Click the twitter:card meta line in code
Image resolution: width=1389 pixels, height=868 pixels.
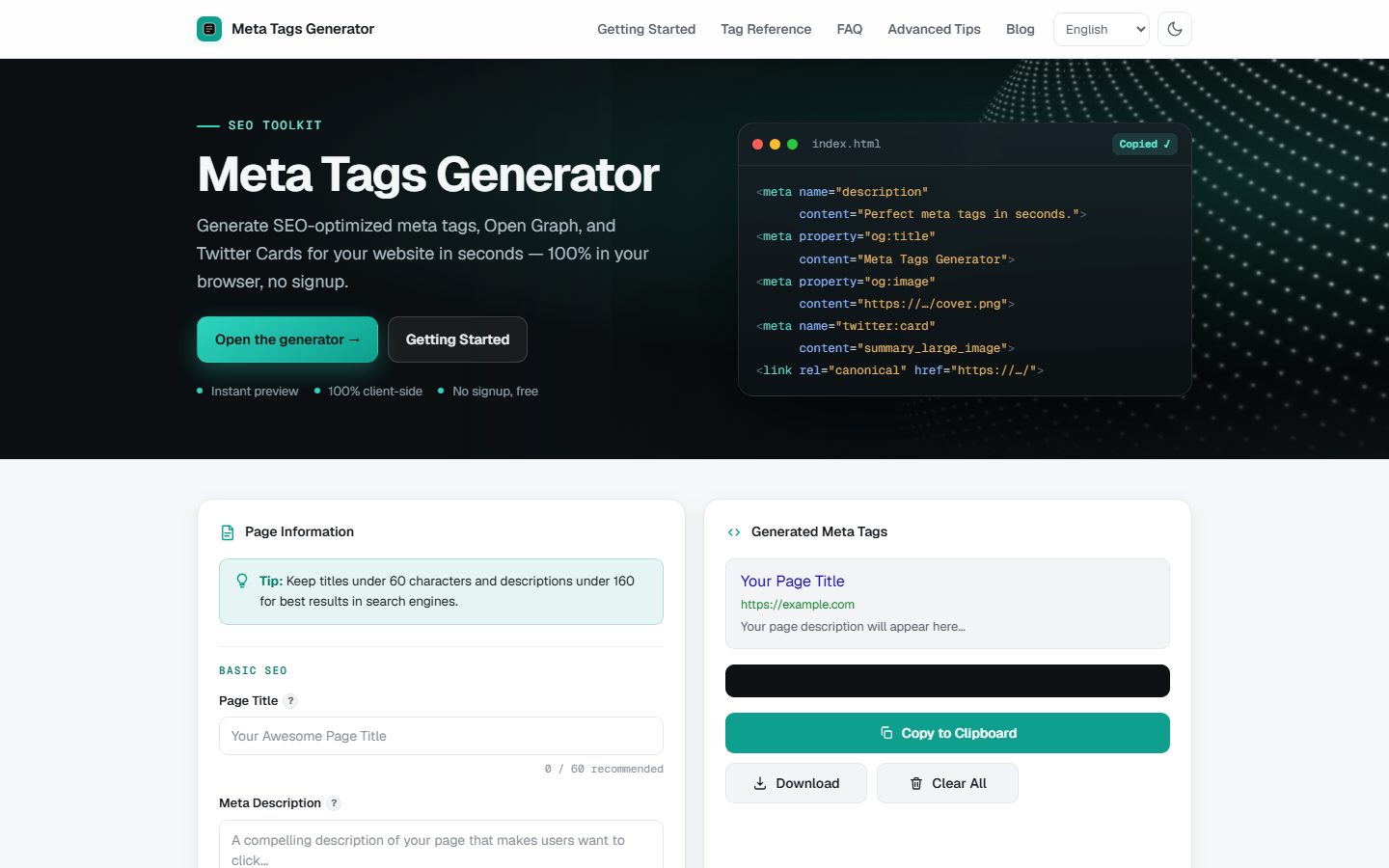click(846, 326)
